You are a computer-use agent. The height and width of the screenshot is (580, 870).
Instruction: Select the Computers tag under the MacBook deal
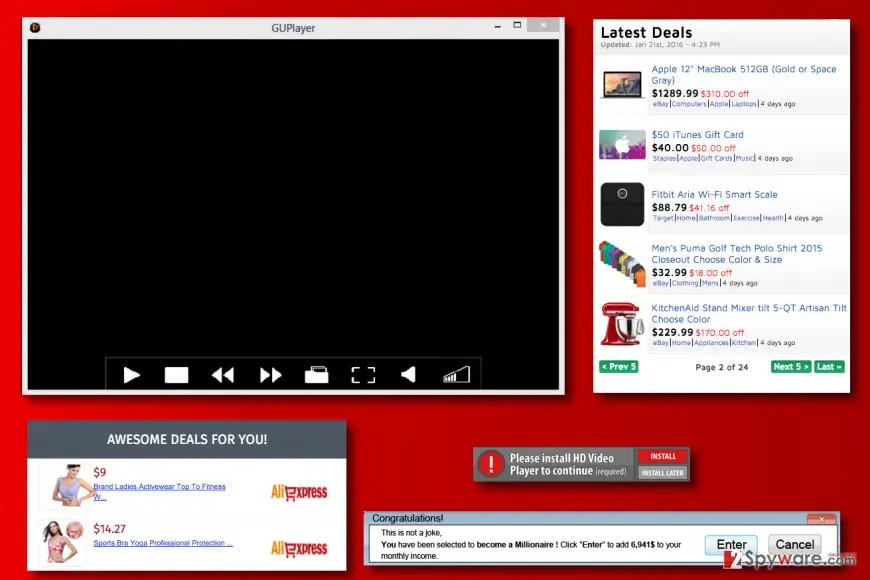[x=689, y=104]
